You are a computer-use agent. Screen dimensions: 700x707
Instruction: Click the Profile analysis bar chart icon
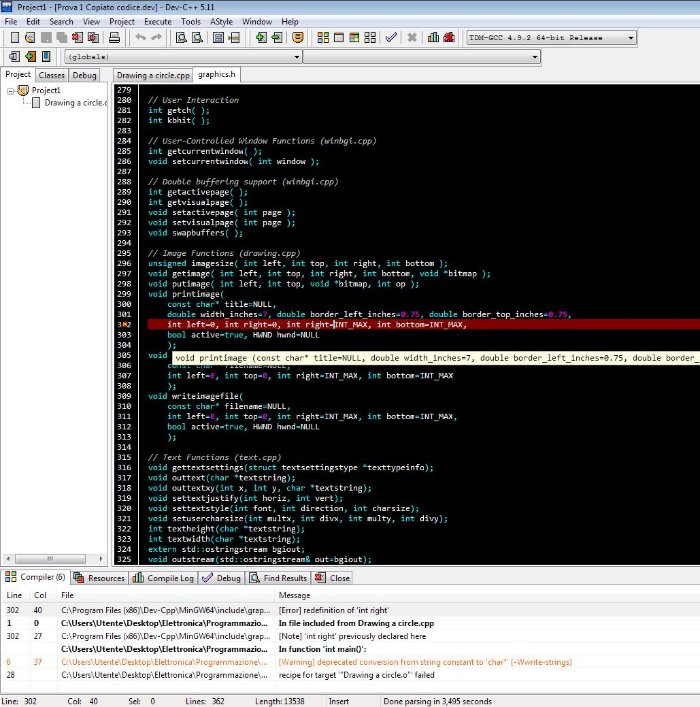pyautogui.click(x=433, y=37)
